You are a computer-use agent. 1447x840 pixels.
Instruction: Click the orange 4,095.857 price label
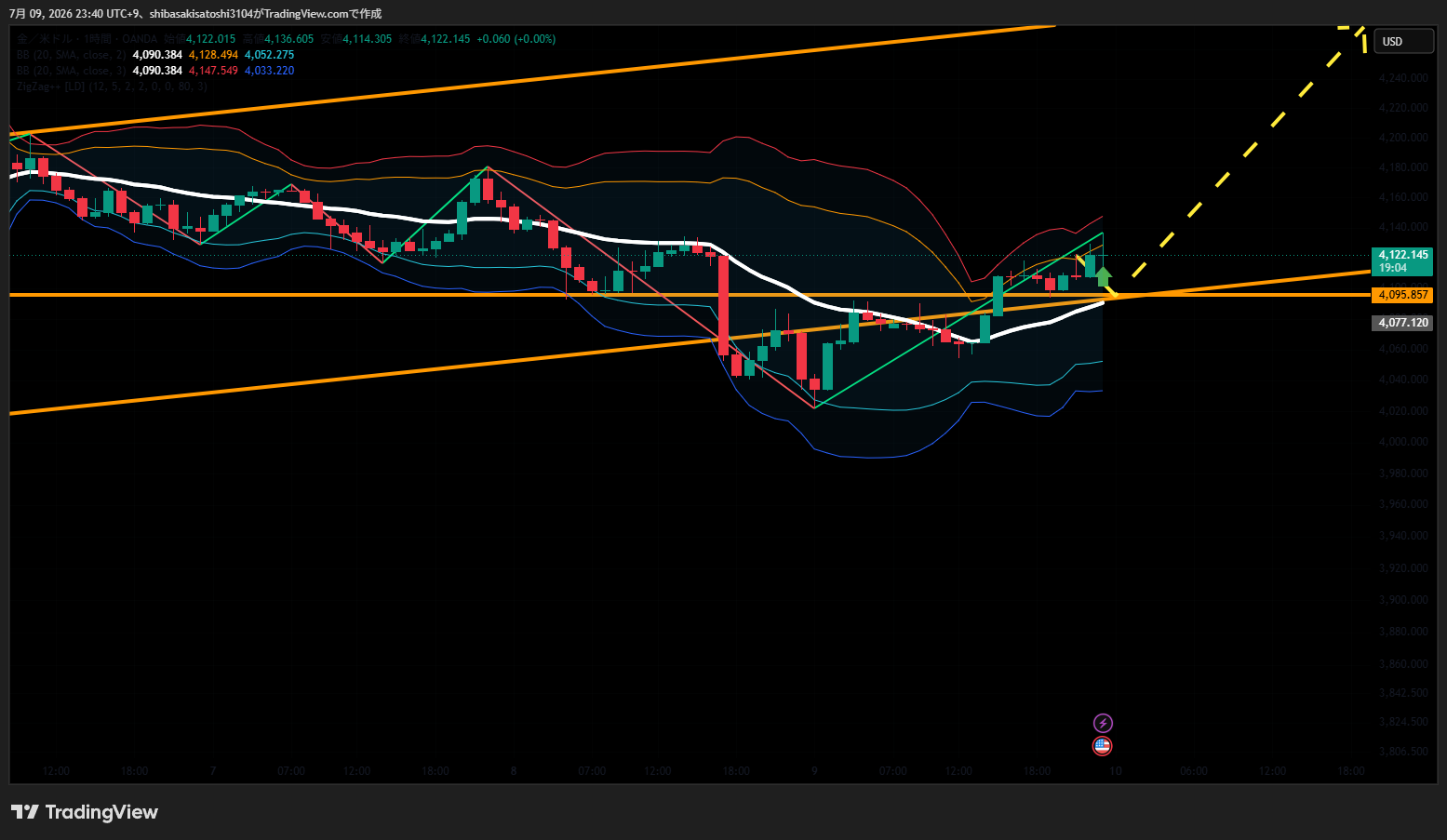click(x=1402, y=295)
